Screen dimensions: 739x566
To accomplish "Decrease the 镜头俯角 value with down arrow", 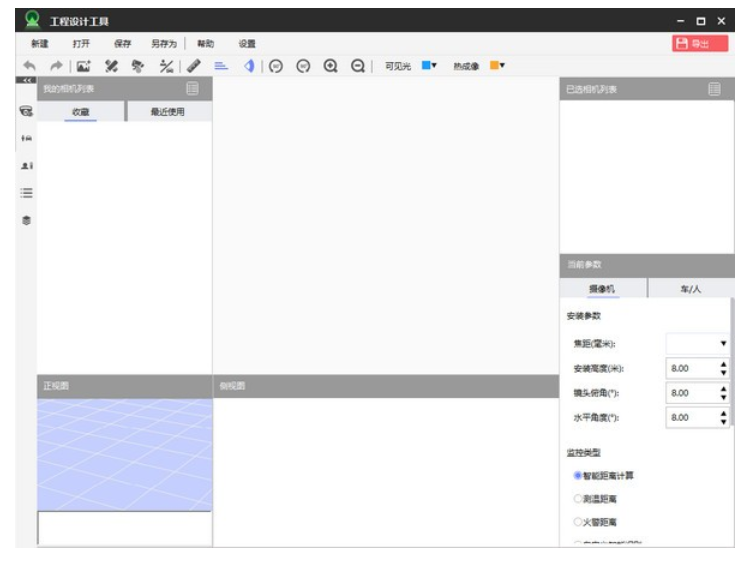I will [723, 397].
